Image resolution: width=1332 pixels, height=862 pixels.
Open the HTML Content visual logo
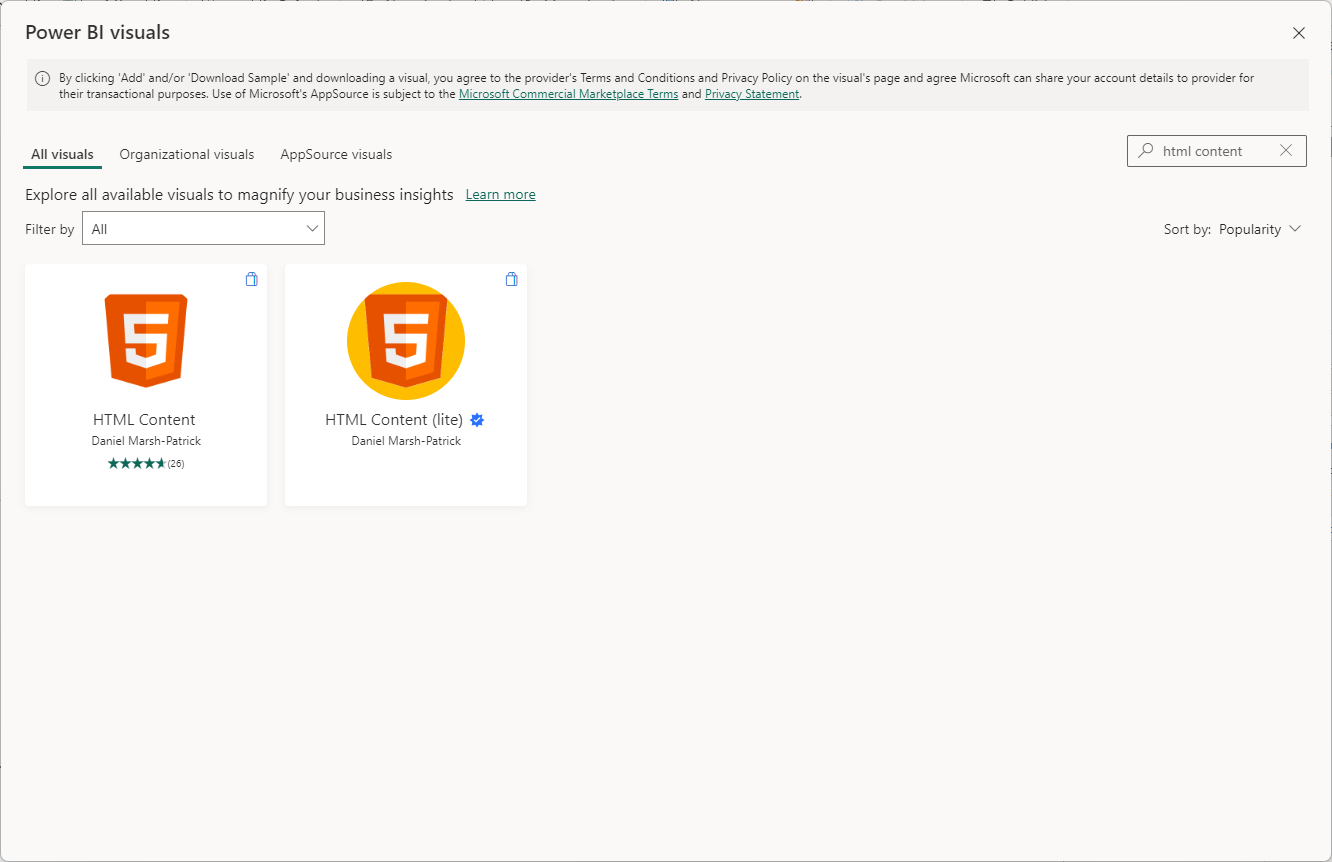pos(146,341)
